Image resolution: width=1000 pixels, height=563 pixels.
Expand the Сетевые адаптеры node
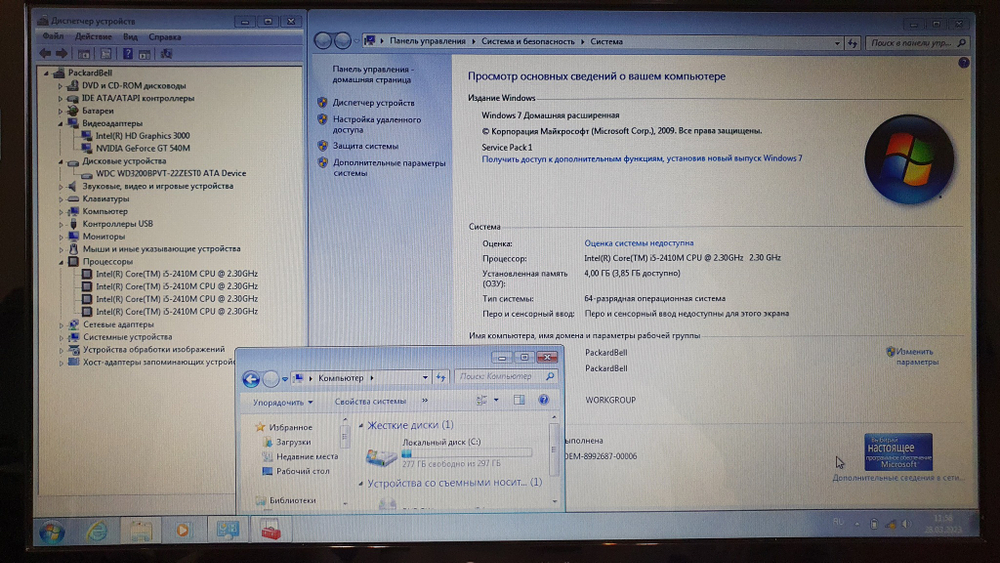(x=61, y=325)
